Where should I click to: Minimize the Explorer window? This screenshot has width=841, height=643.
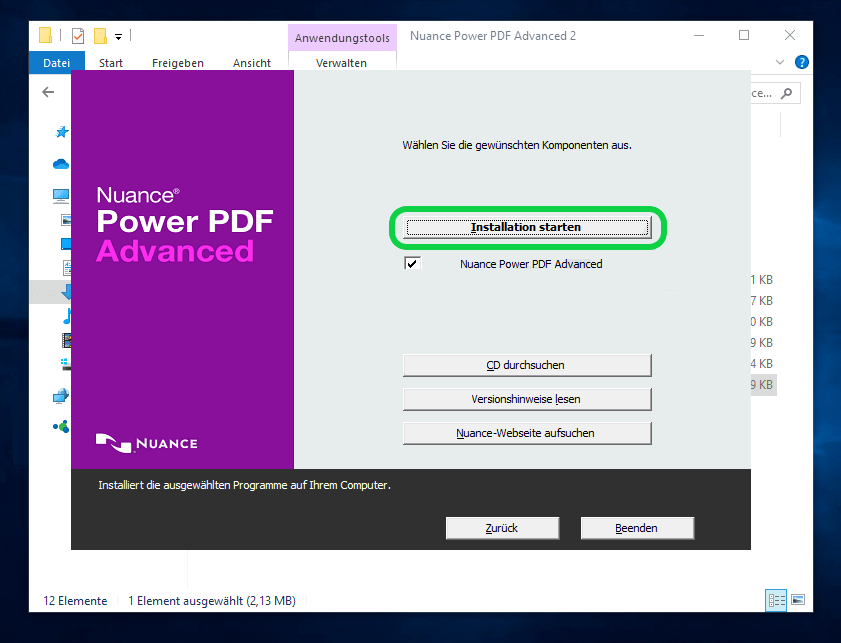[x=699, y=35]
